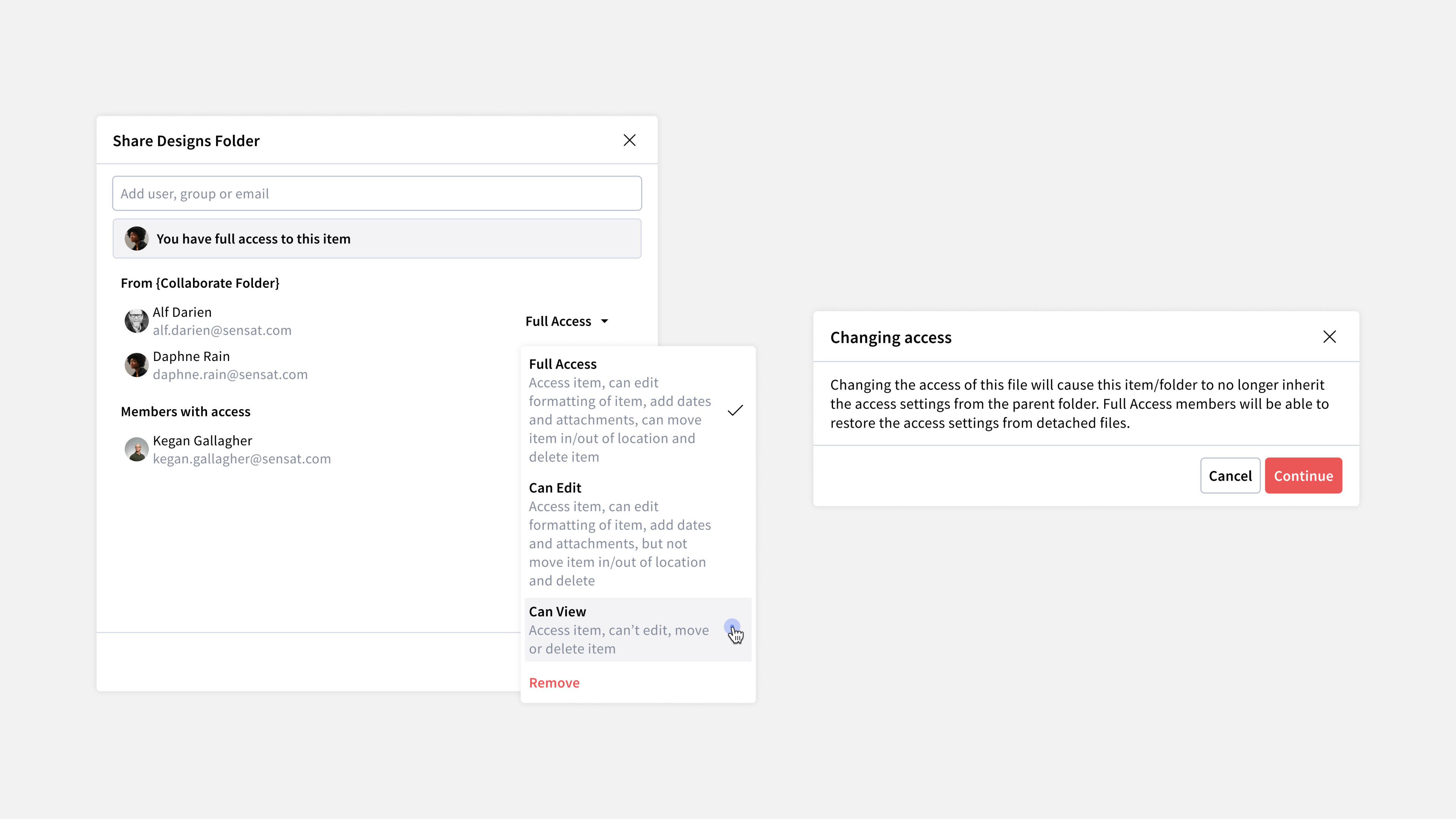This screenshot has width=1456, height=819.
Task: Choose the Can View permission option
Action: click(637, 630)
